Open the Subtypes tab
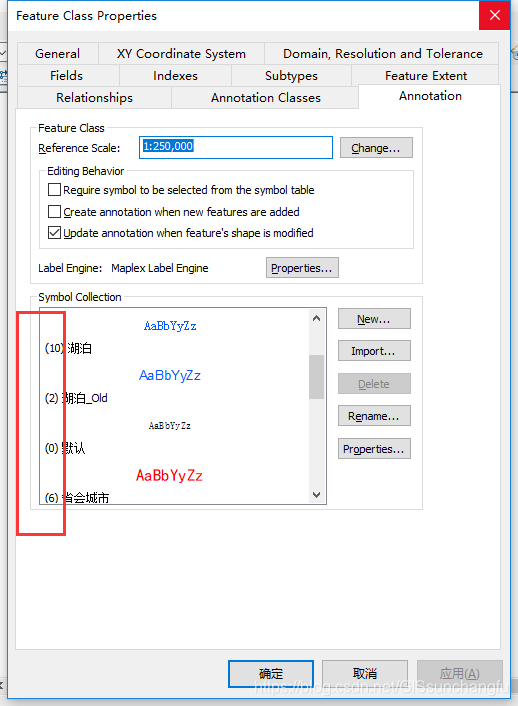The image size is (518, 706). (291, 76)
